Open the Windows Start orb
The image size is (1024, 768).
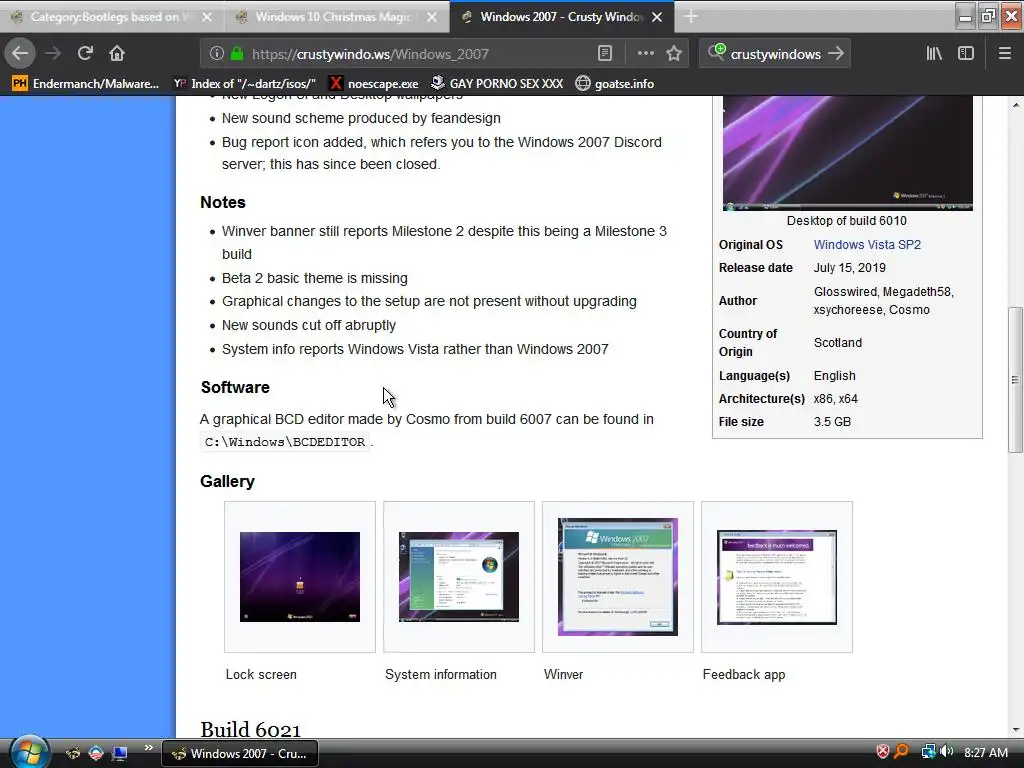(29, 752)
